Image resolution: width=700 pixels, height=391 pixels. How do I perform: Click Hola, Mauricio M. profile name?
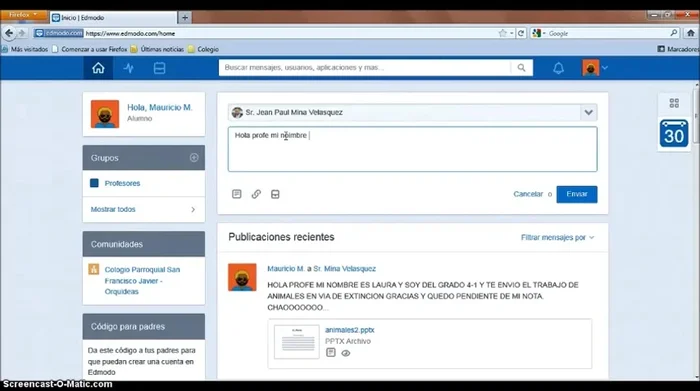(x=159, y=108)
